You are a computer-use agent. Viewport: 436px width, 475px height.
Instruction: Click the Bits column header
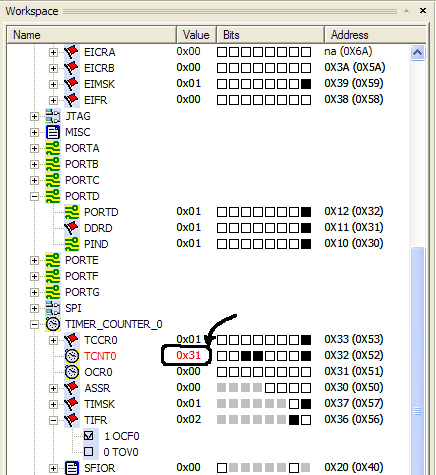tap(270, 35)
